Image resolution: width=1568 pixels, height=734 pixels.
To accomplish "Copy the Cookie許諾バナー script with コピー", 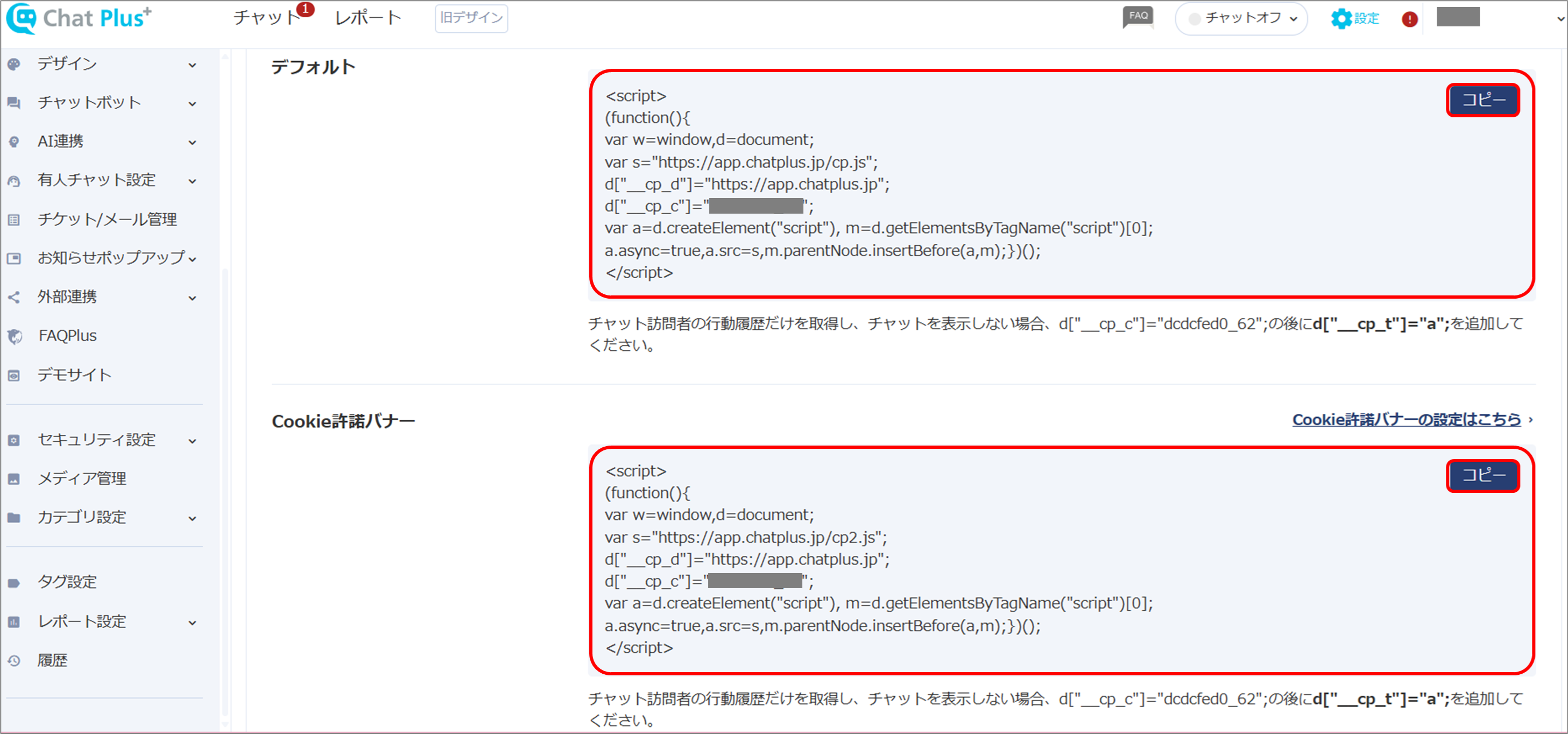I will [1483, 475].
